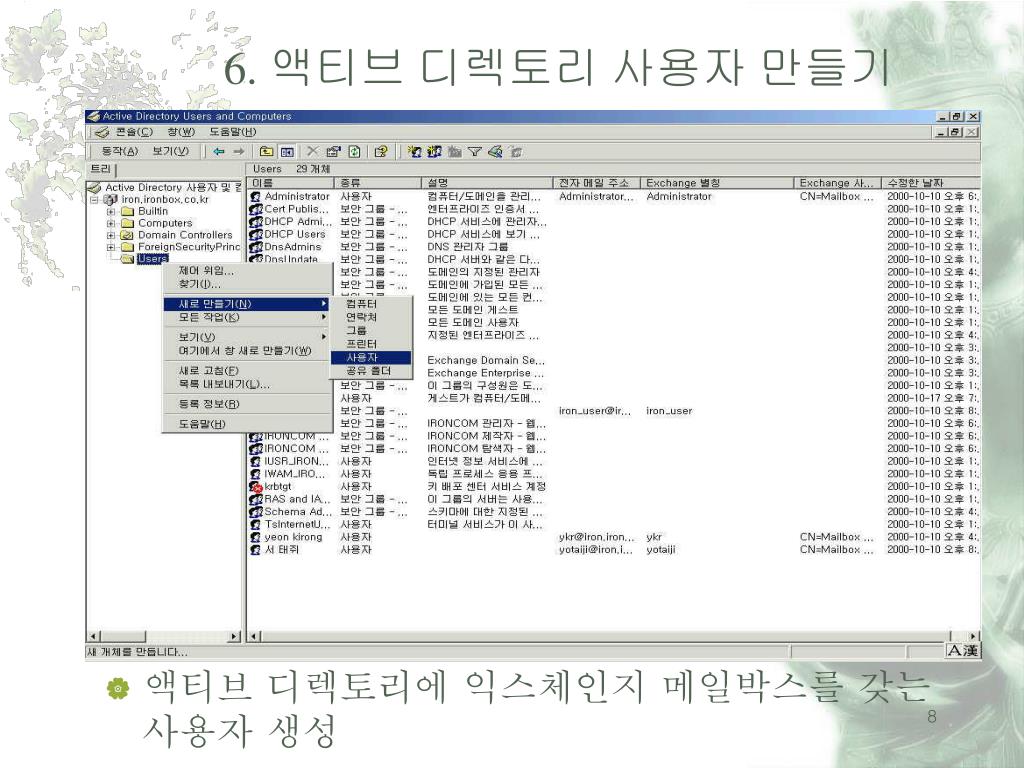Image resolution: width=1024 pixels, height=768 pixels.
Task: Click the A漢 IME indicator in status bar
Action: (963, 650)
